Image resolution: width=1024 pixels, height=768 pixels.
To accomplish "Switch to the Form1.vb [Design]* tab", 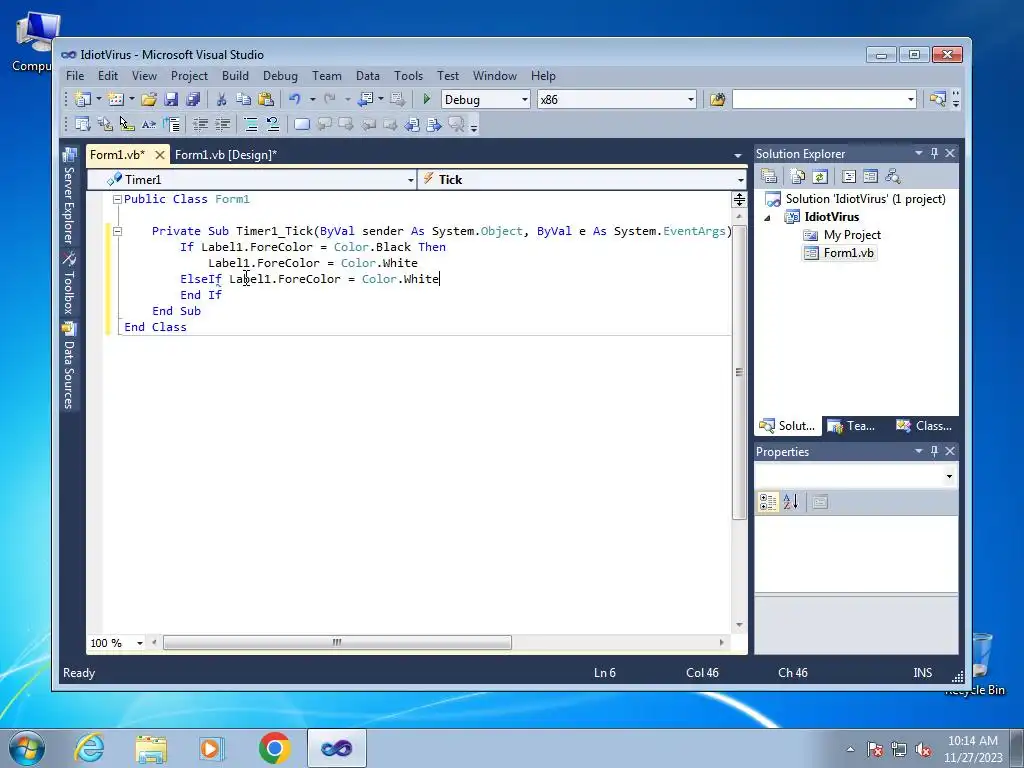I will coord(226,155).
